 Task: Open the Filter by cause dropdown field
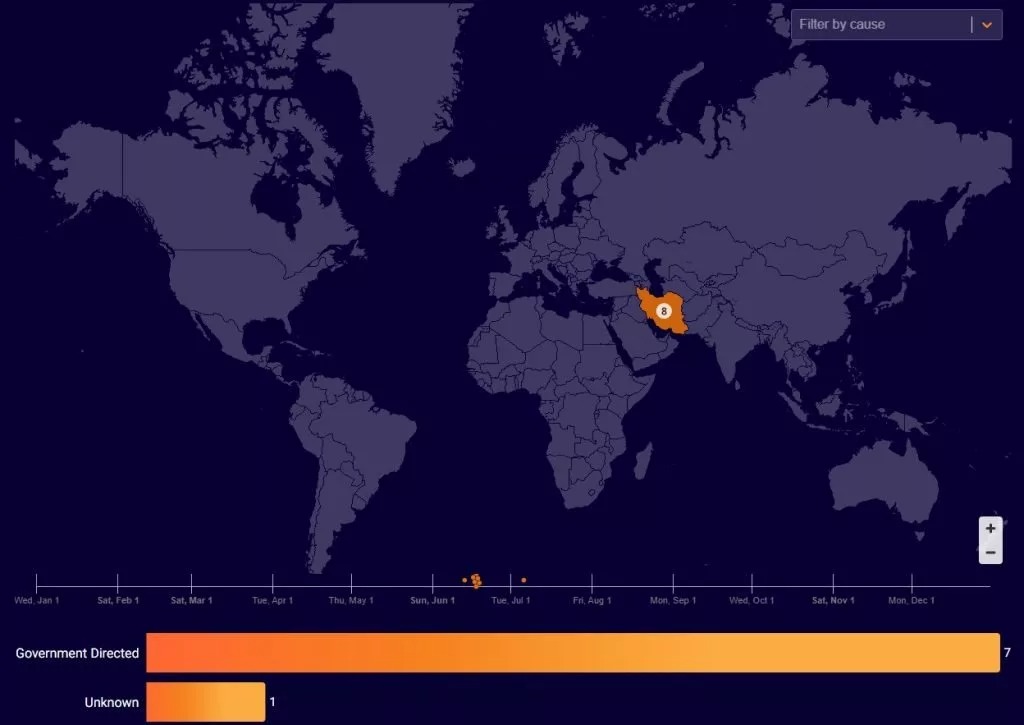coord(880,25)
